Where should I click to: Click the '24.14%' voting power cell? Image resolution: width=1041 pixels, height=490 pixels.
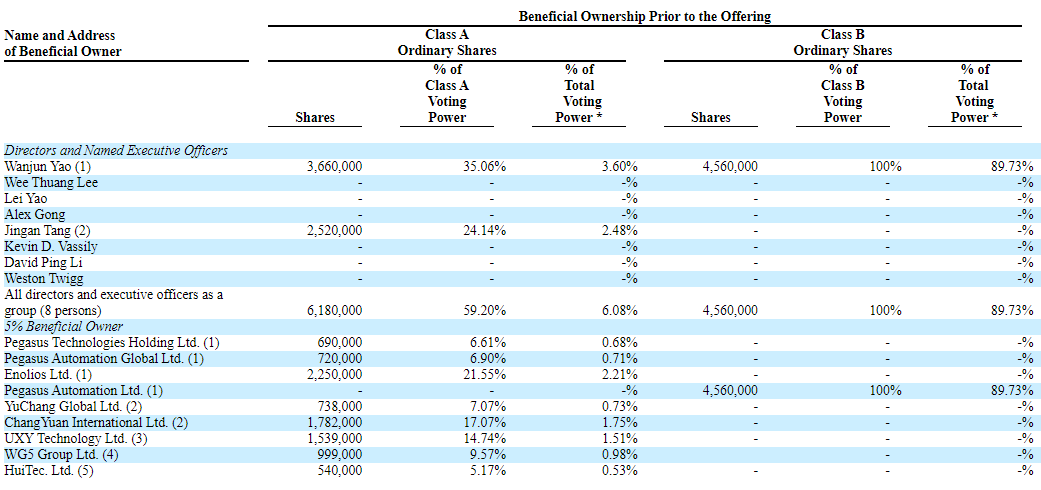(485, 230)
